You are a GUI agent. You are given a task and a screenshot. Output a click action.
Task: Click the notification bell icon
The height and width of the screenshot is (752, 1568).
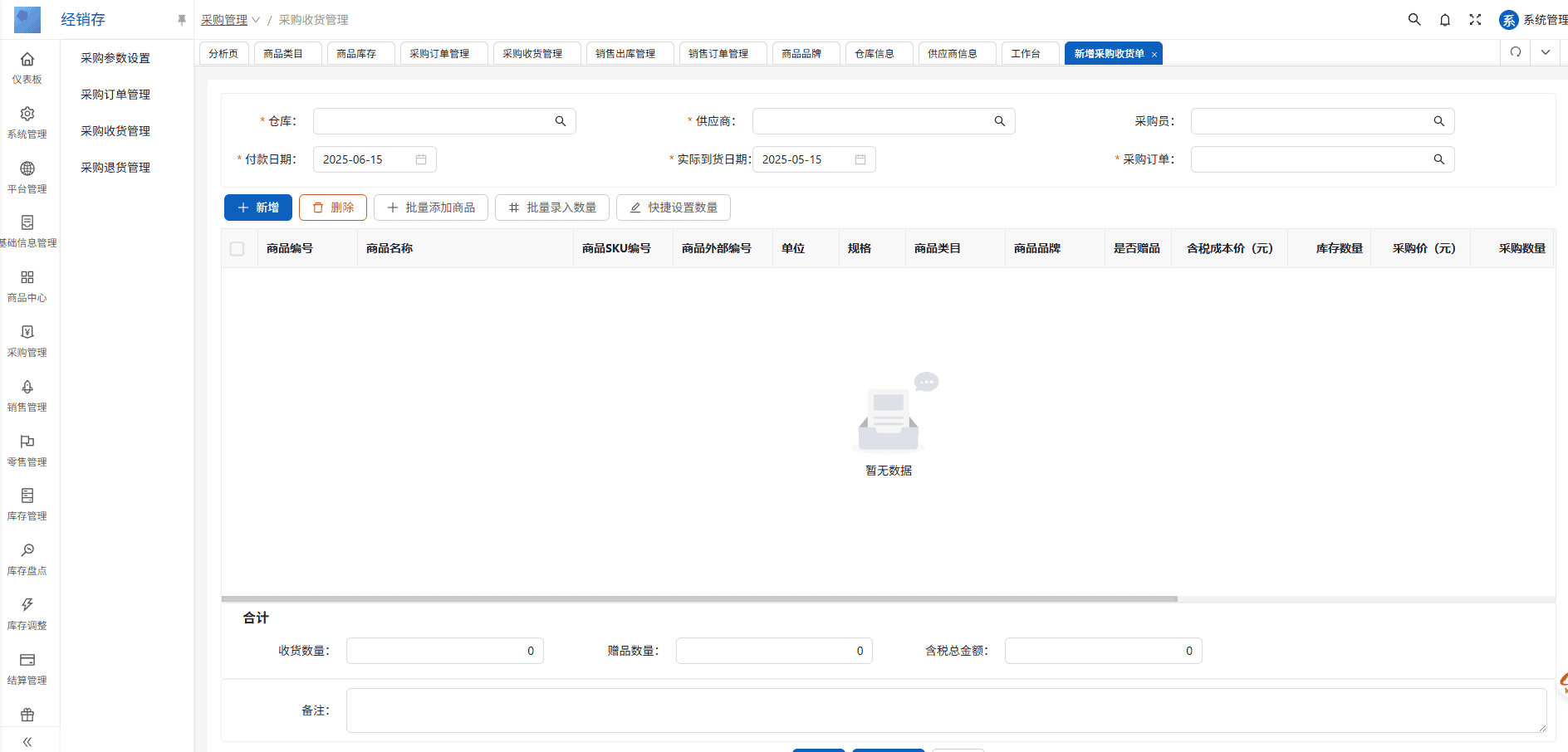pyautogui.click(x=1445, y=20)
